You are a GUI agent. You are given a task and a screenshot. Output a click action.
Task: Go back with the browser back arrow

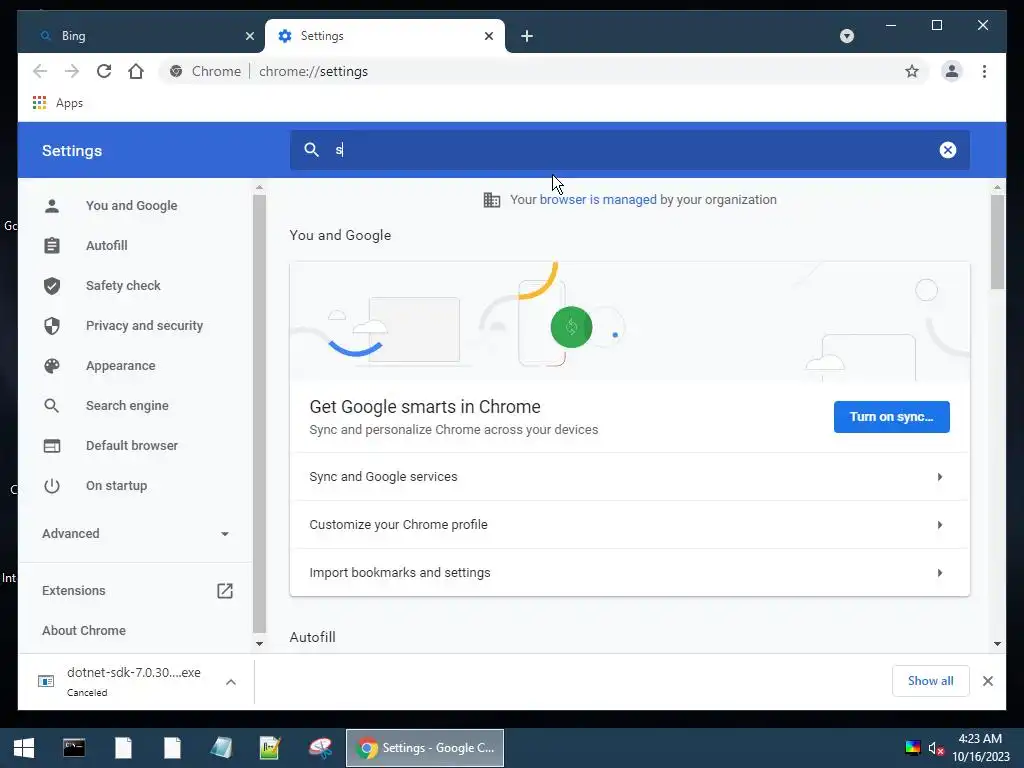(40, 71)
